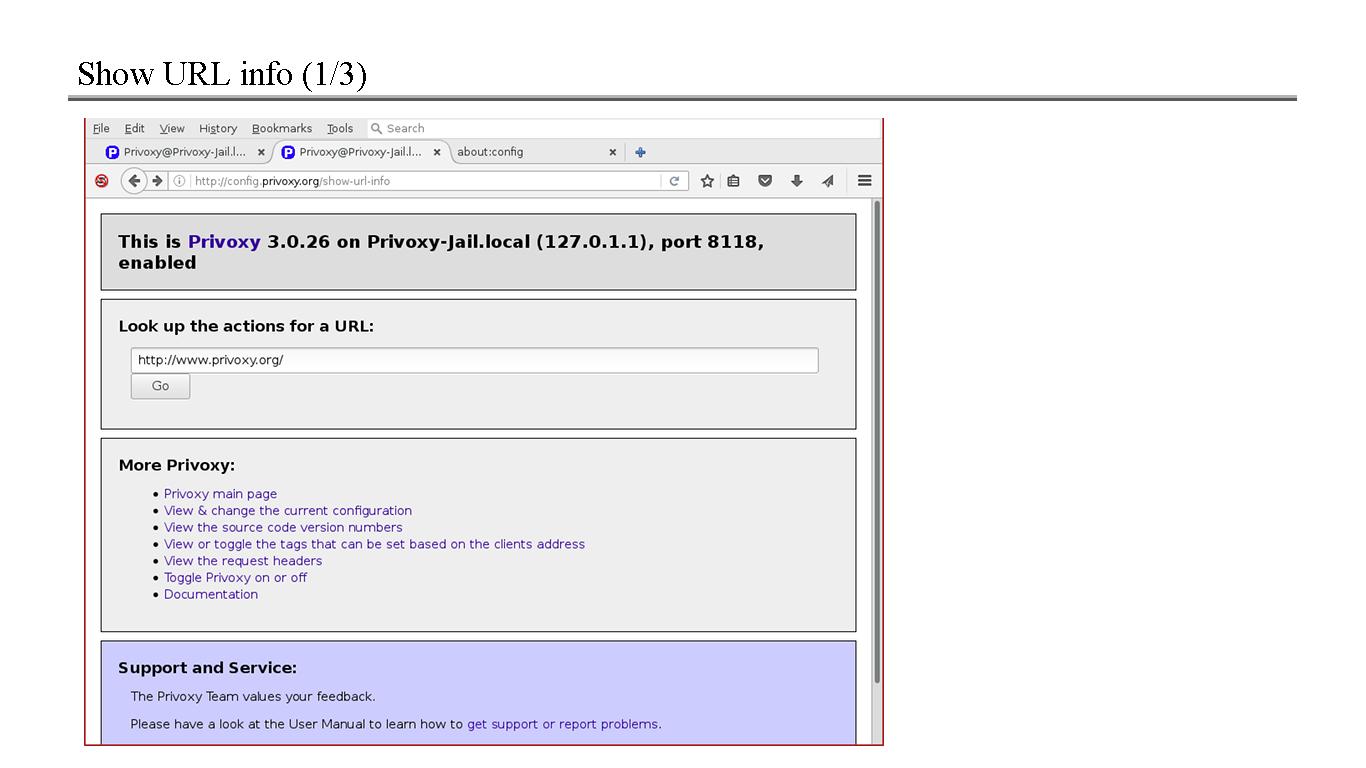Open View the source code version numbers
Image resolution: width=1366 pixels, height=768 pixels.
click(283, 528)
